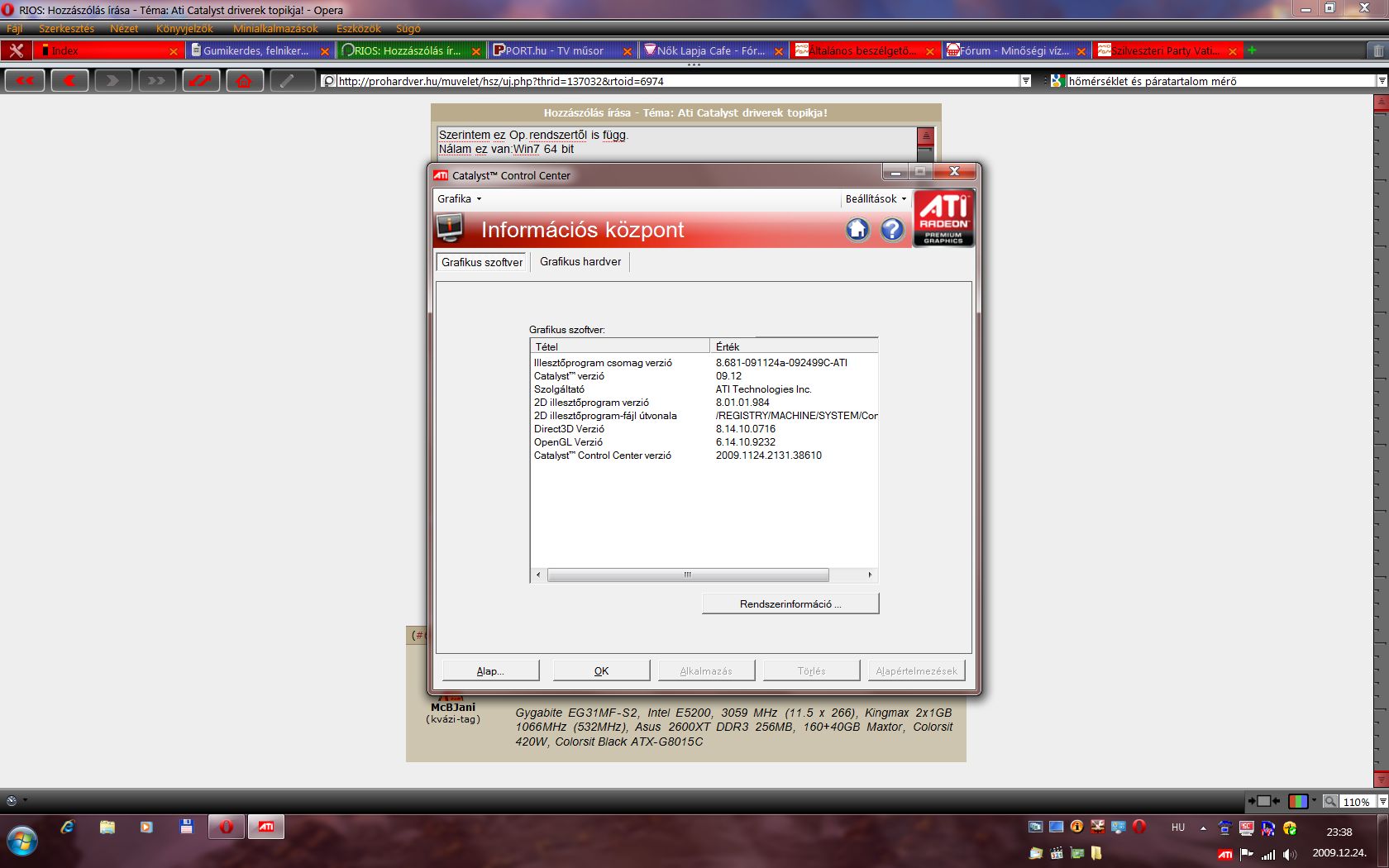Open the Könyvjelzők menu
The height and width of the screenshot is (868, 1389).
[x=184, y=29]
